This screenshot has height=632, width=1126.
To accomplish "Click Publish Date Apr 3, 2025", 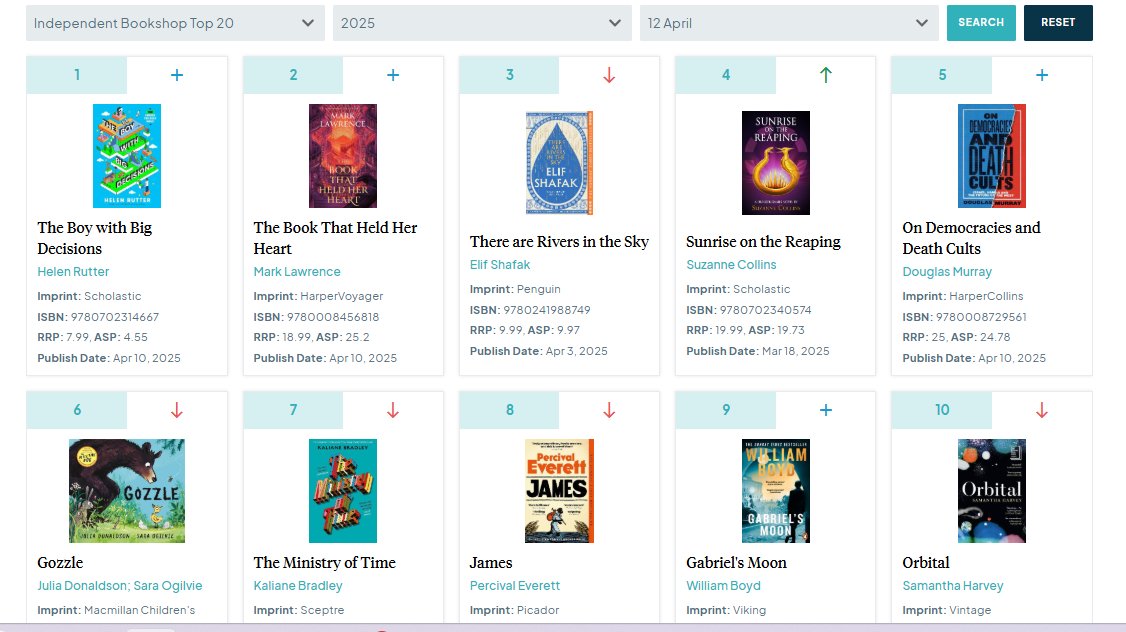I will (539, 351).
